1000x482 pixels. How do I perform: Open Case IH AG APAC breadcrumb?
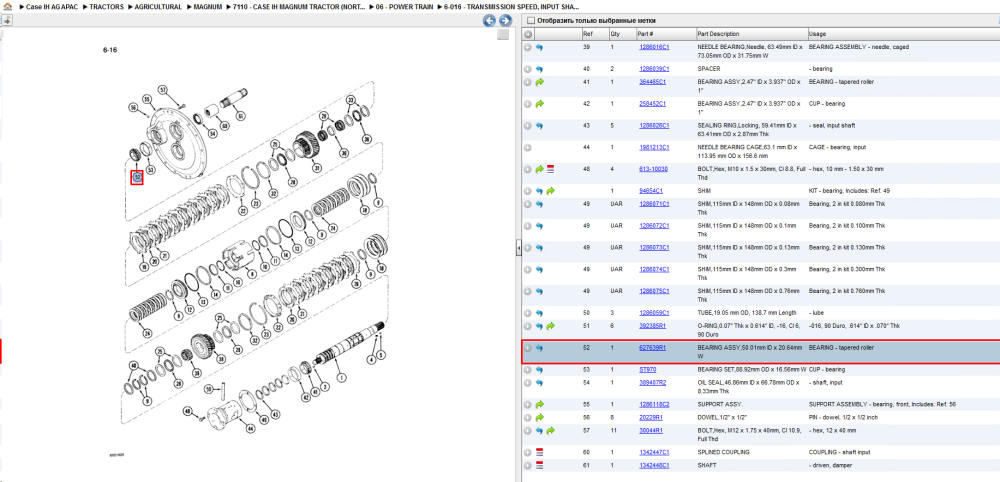point(53,6)
